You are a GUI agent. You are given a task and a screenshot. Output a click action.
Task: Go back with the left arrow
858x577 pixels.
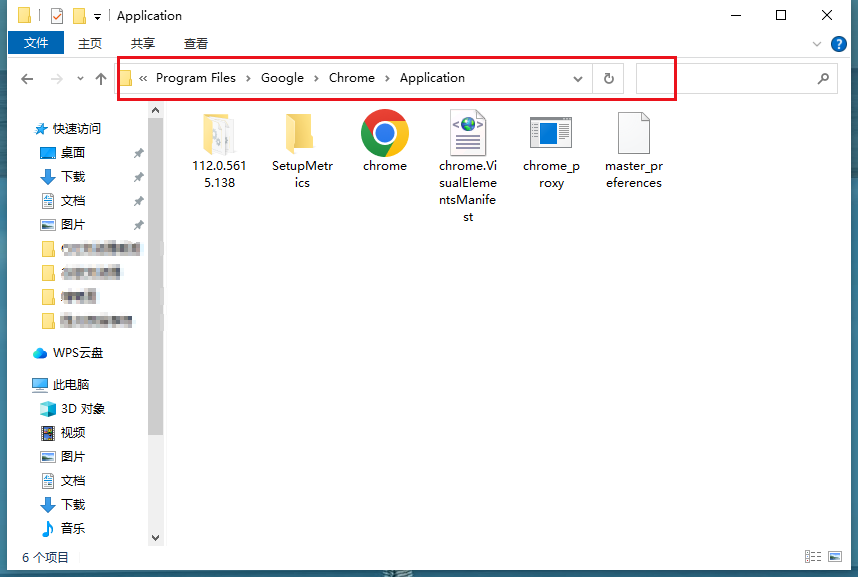(x=27, y=79)
